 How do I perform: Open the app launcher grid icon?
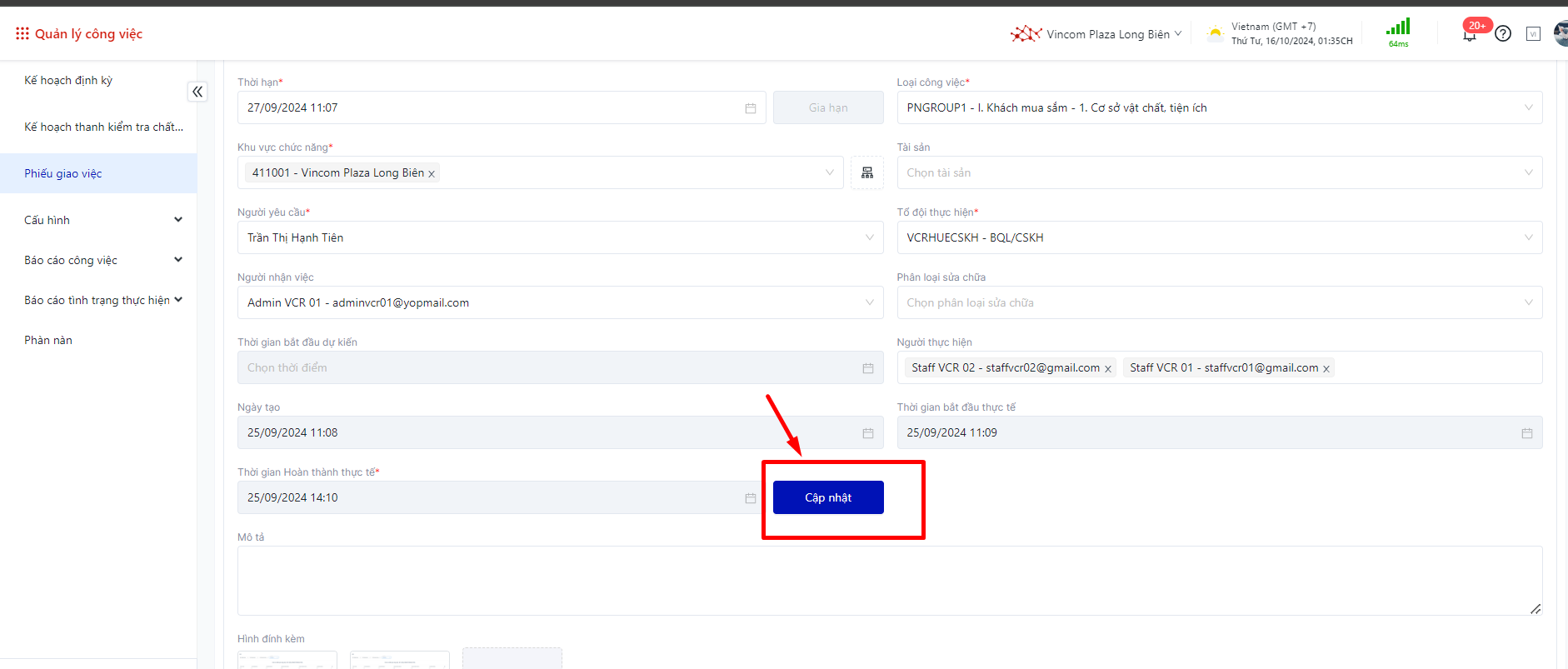click(x=22, y=33)
